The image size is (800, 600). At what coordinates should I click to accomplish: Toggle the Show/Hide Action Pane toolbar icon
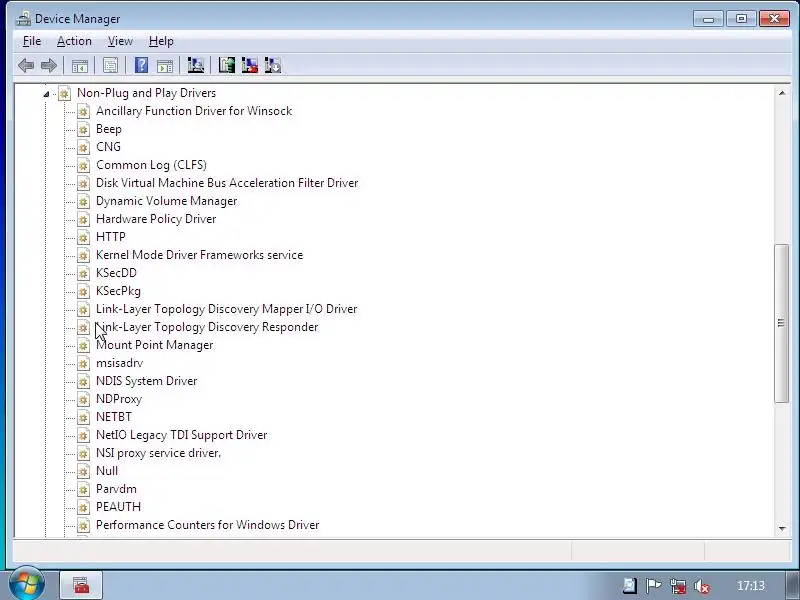(x=165, y=65)
